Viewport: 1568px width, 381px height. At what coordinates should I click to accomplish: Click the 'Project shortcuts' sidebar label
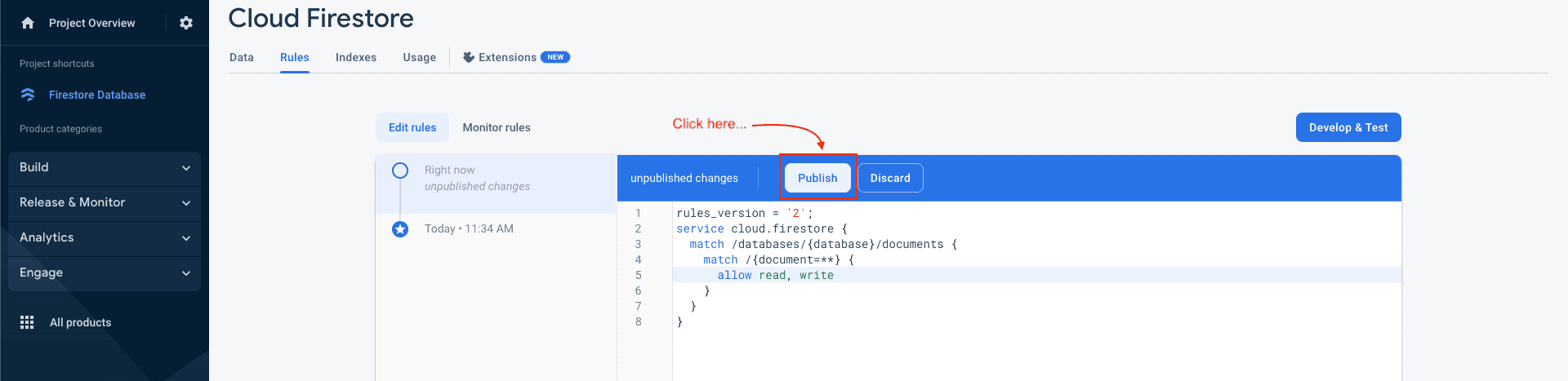57,64
